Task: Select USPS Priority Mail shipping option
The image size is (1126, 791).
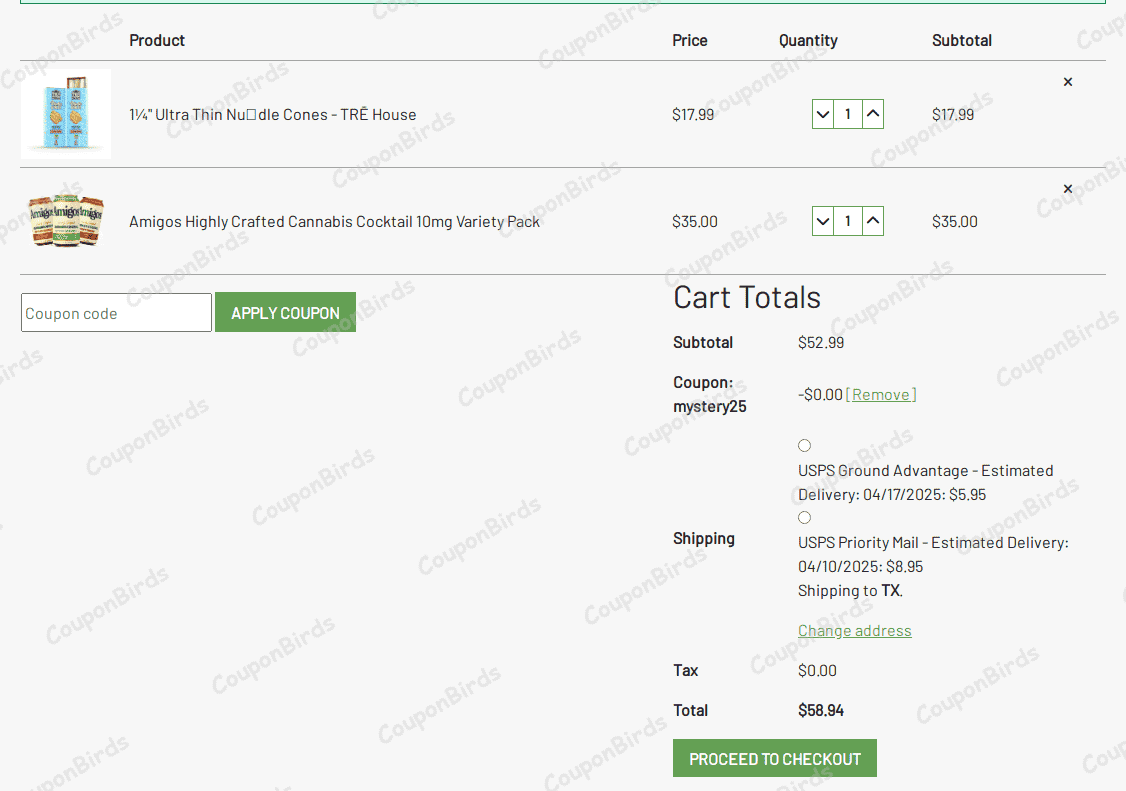Action: [x=804, y=517]
